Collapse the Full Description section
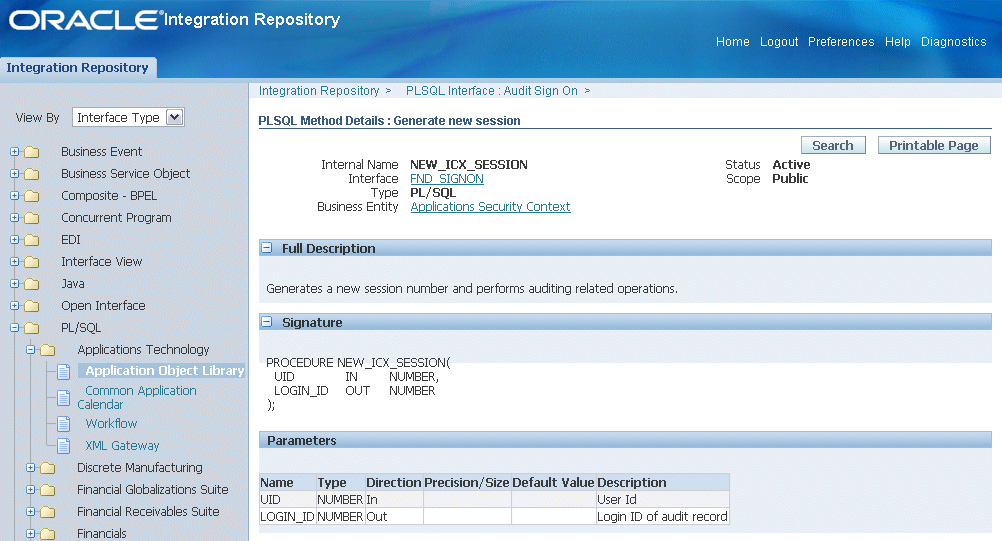The image size is (1002, 541). coord(266,248)
